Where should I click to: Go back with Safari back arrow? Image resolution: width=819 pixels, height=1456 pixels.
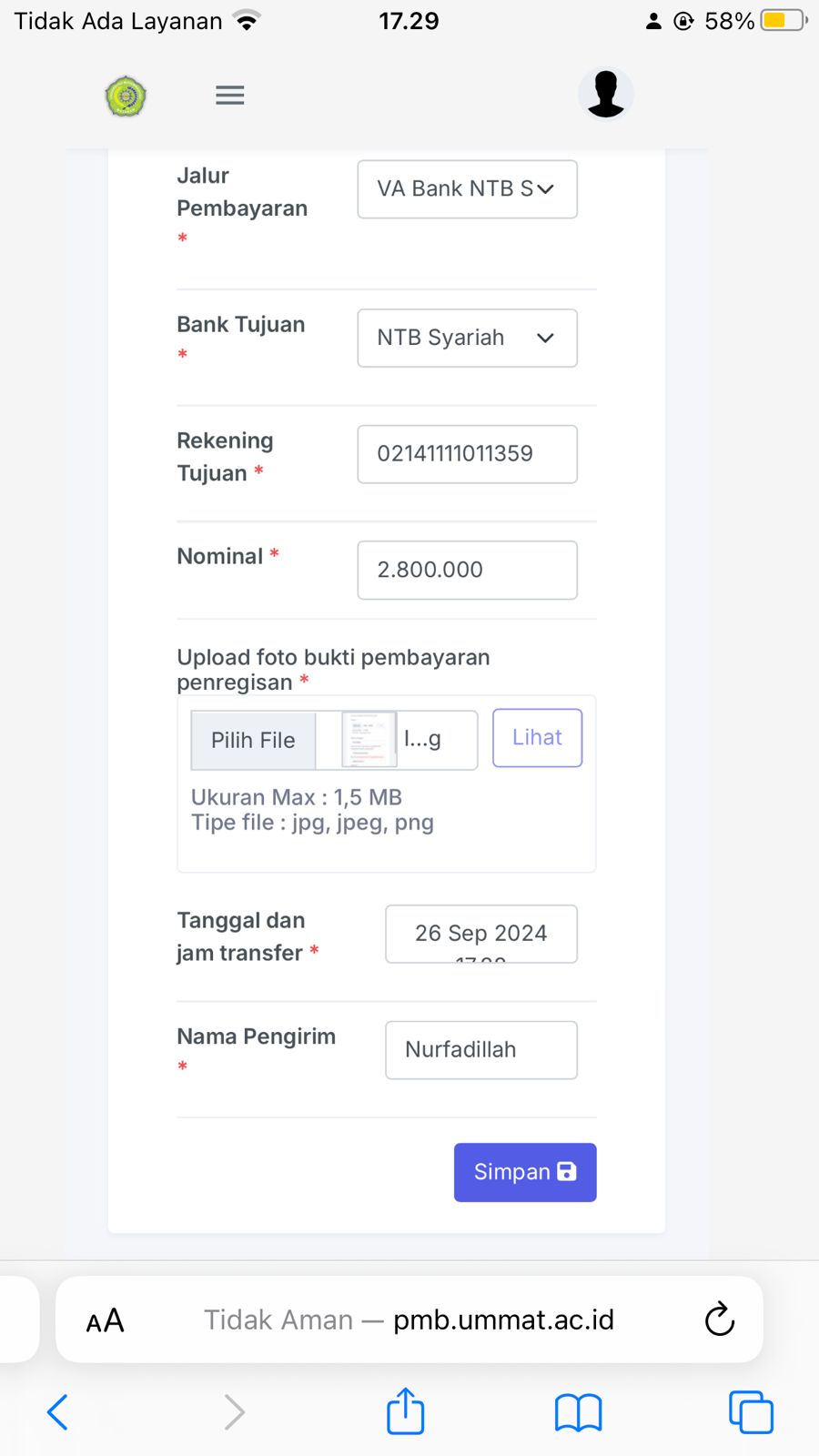[x=57, y=1412]
